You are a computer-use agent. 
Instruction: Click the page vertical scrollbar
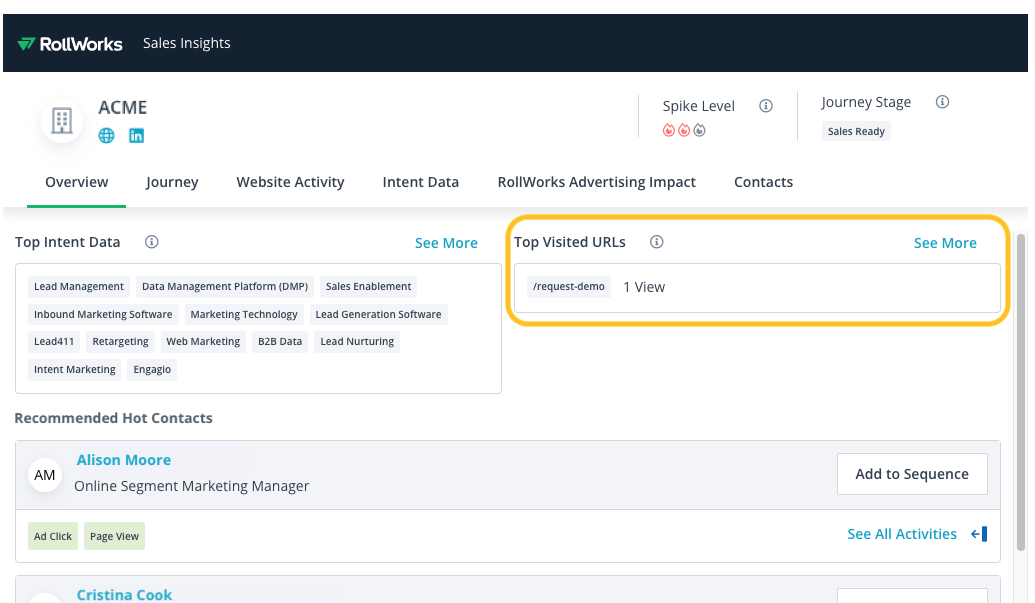1021,392
